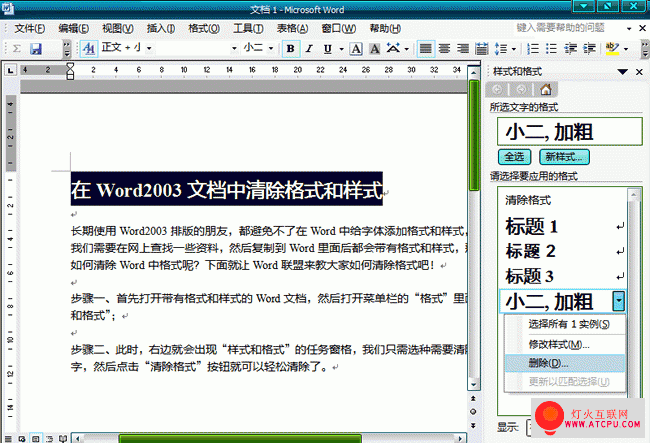This screenshot has height=443, width=650.
Task: Click the AutoSum sigma icon
Action: pyautogui.click(x=17, y=49)
